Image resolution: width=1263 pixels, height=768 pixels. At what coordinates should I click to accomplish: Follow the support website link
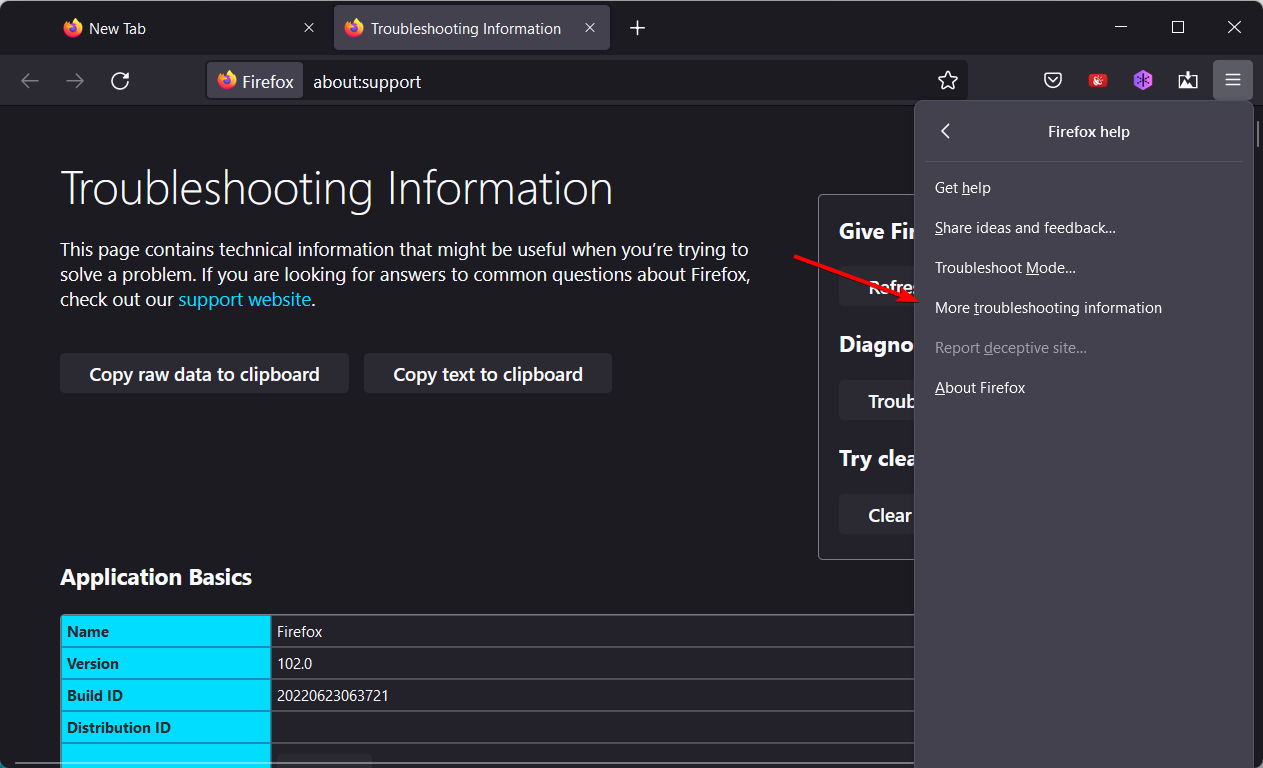click(244, 299)
